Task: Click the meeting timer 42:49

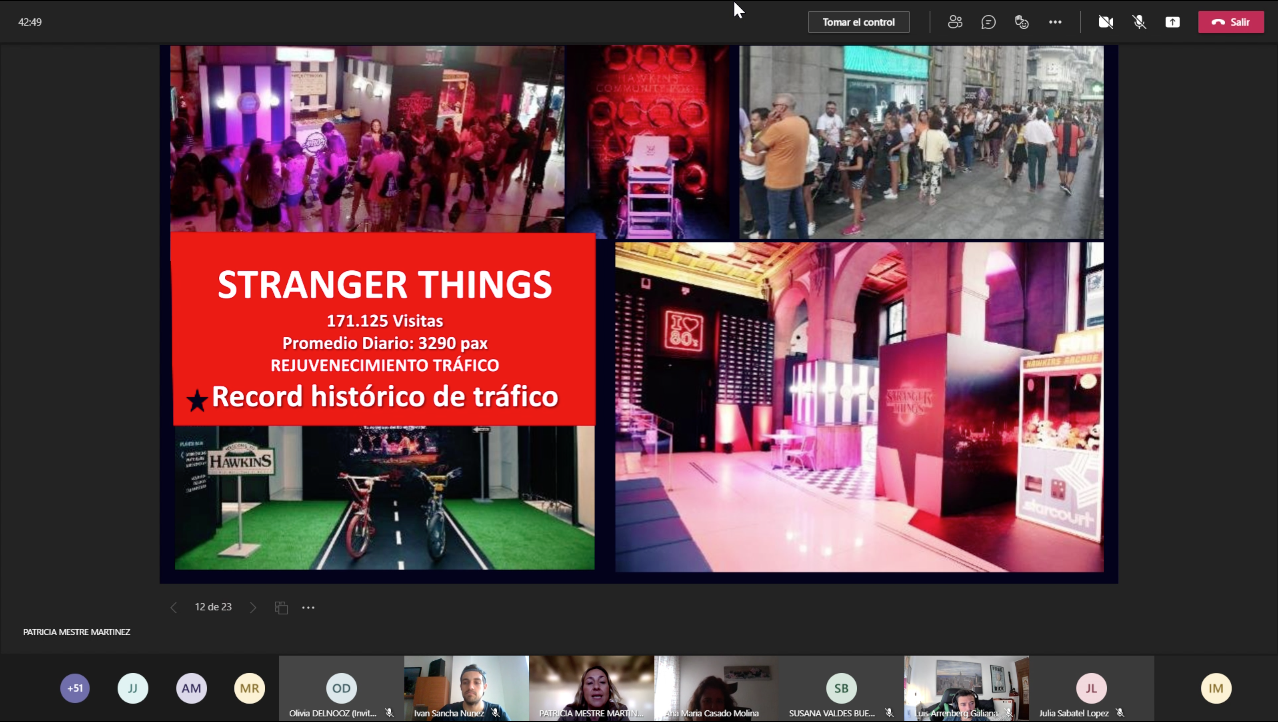Action: click(x=30, y=22)
